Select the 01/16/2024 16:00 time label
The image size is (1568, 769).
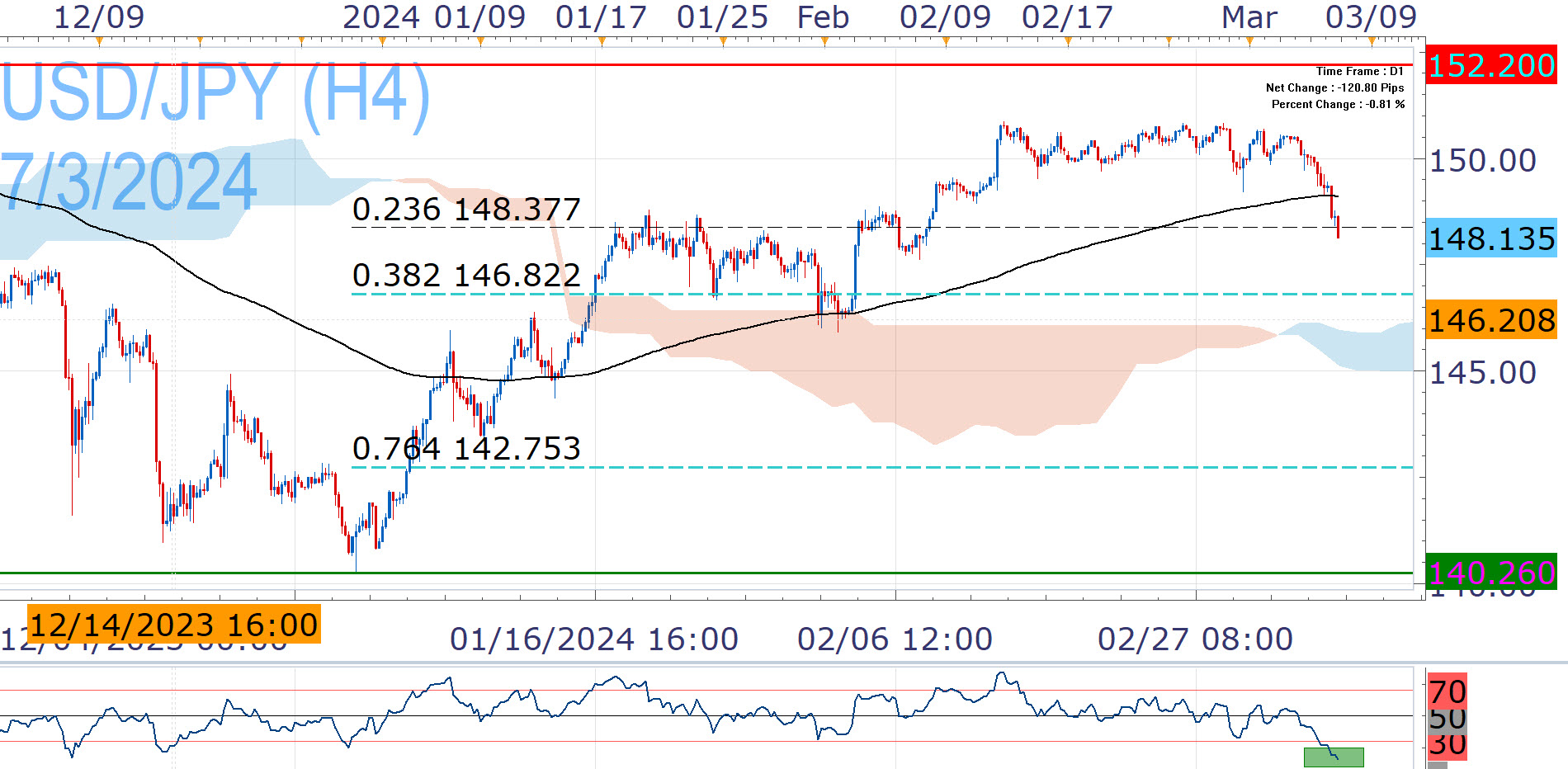click(x=593, y=639)
